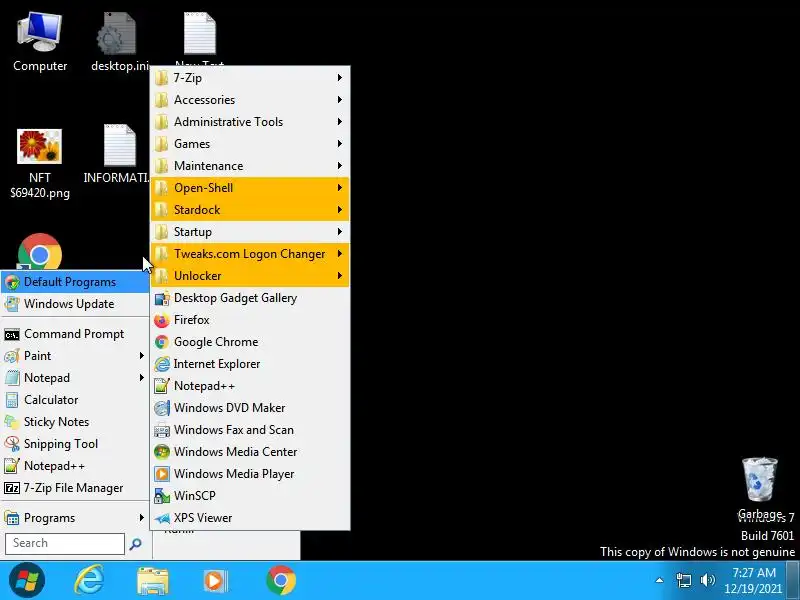Image resolution: width=800 pixels, height=600 pixels.
Task: Expand the 7-Zip folder submenu arrow
Action: [x=339, y=78]
